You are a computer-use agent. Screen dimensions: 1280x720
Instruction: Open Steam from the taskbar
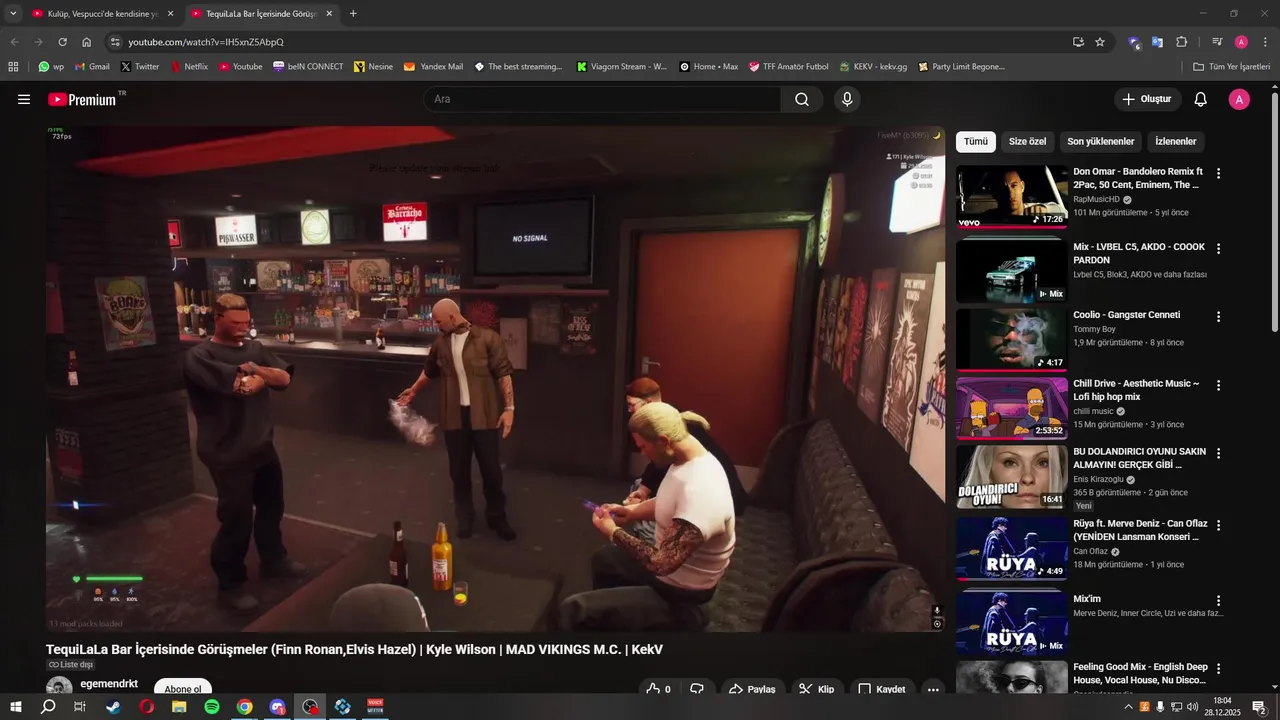(113, 707)
